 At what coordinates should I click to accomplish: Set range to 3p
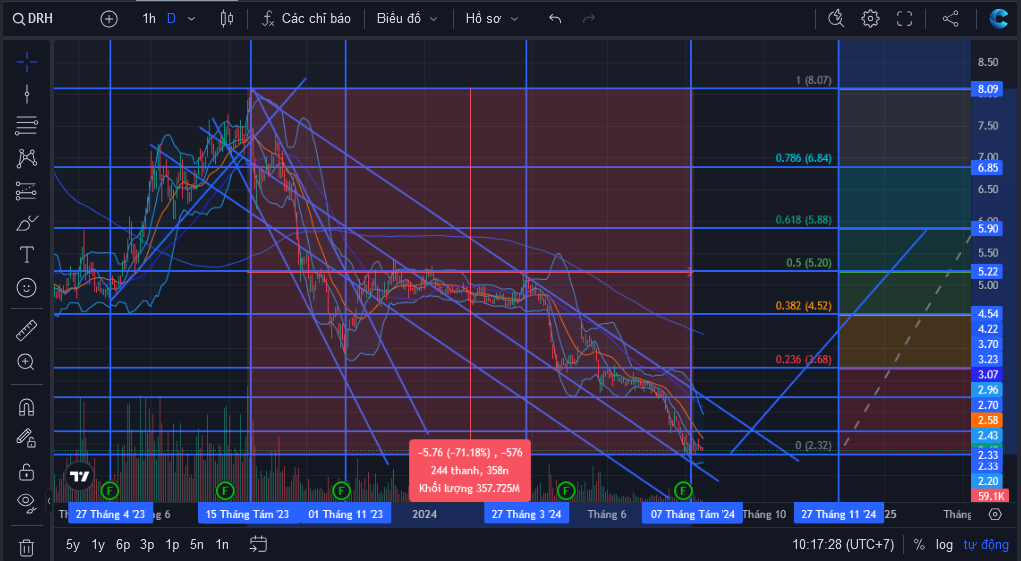tap(147, 545)
